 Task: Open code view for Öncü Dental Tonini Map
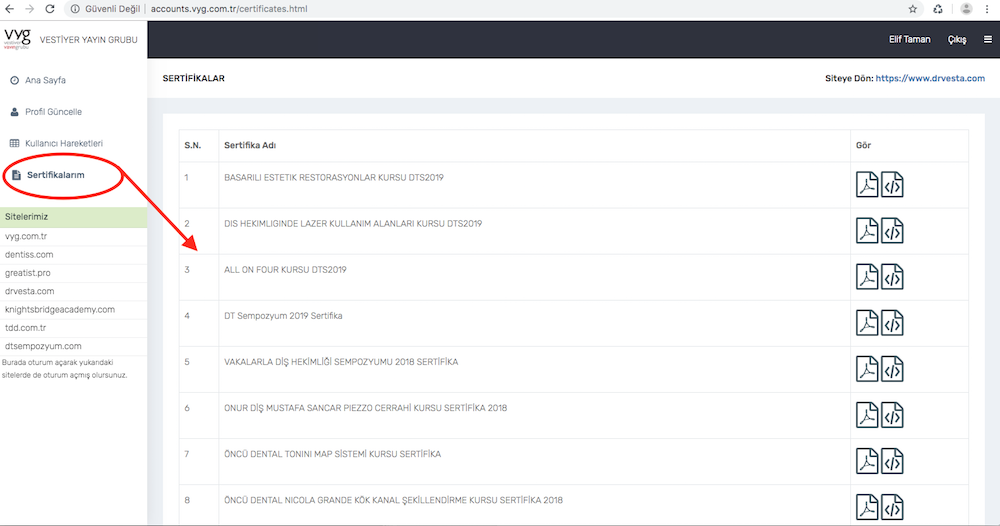892,461
